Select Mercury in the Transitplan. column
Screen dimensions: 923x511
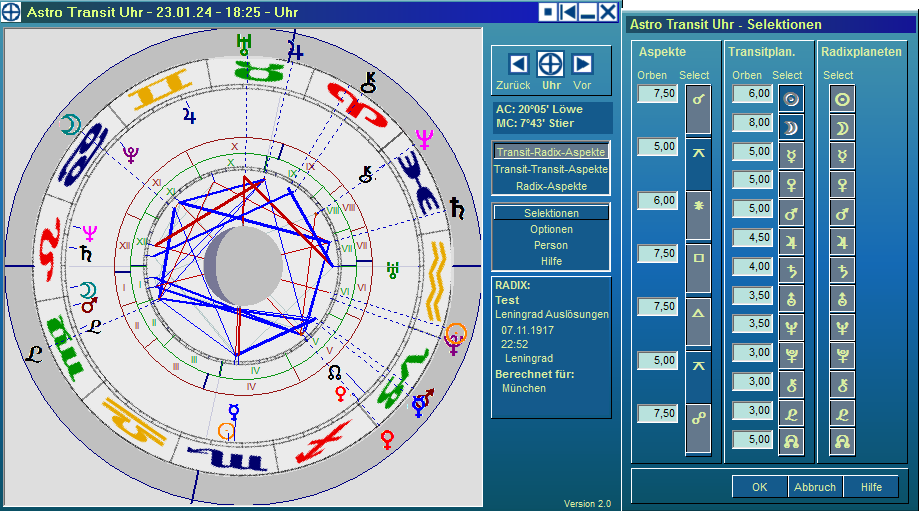[791, 156]
